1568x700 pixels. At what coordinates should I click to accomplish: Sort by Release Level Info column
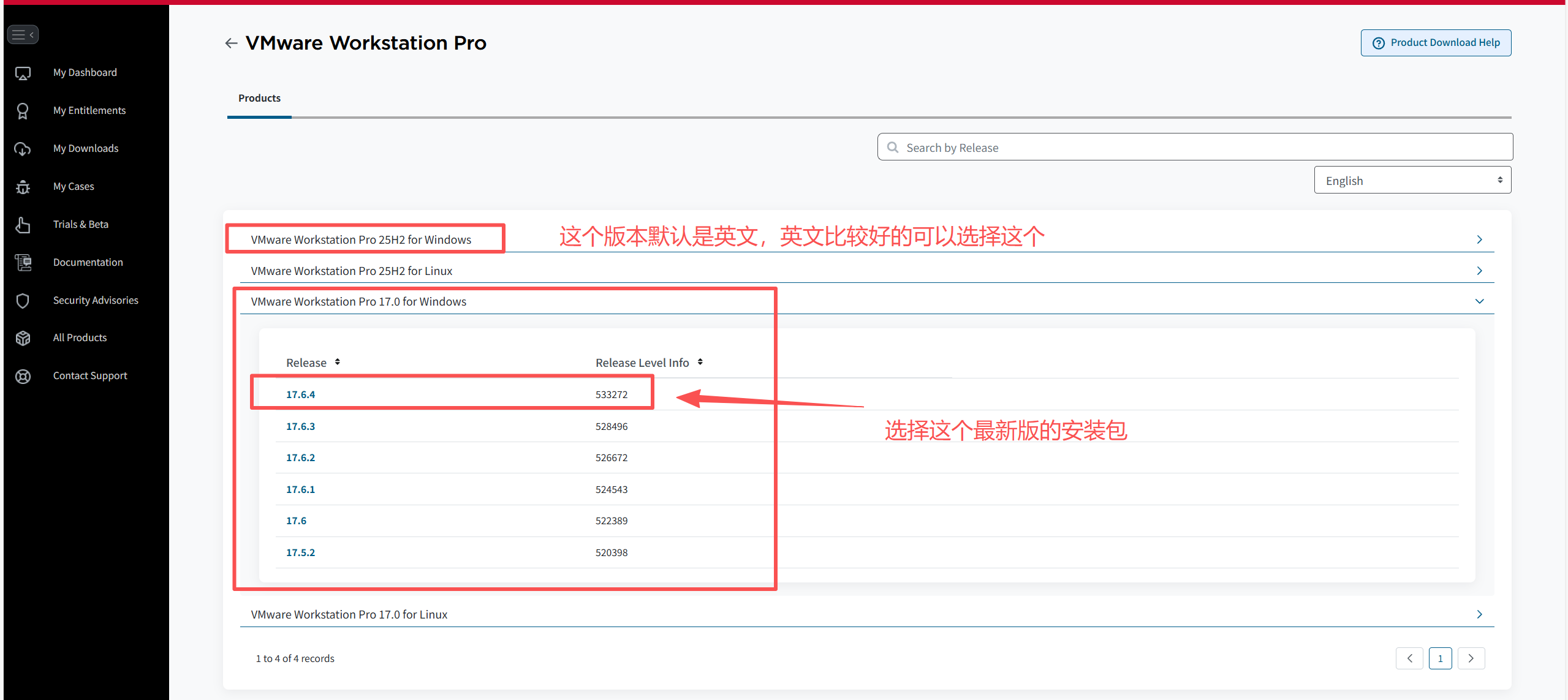700,363
